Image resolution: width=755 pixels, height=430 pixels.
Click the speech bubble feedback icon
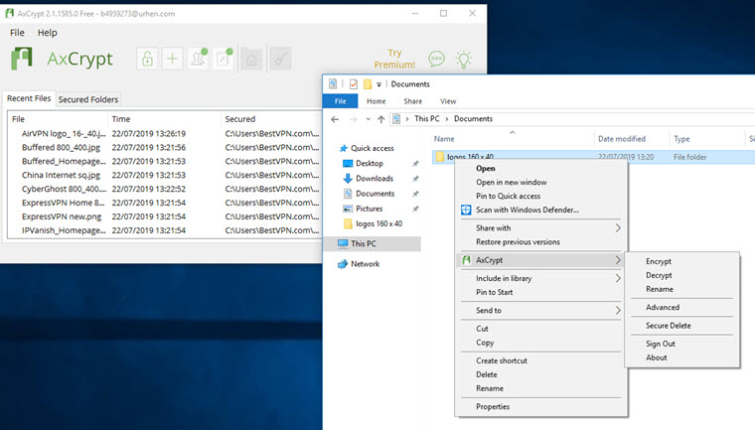(x=436, y=59)
